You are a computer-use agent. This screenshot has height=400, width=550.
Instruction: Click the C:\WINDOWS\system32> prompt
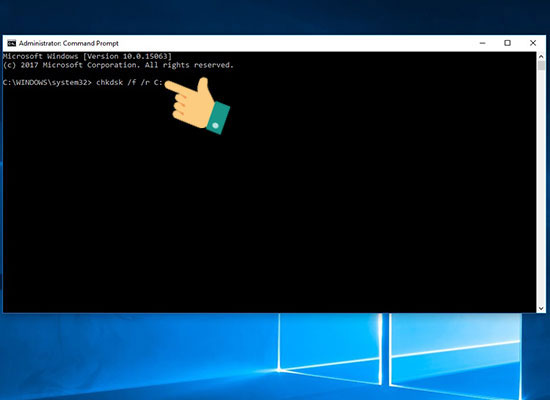(47, 82)
